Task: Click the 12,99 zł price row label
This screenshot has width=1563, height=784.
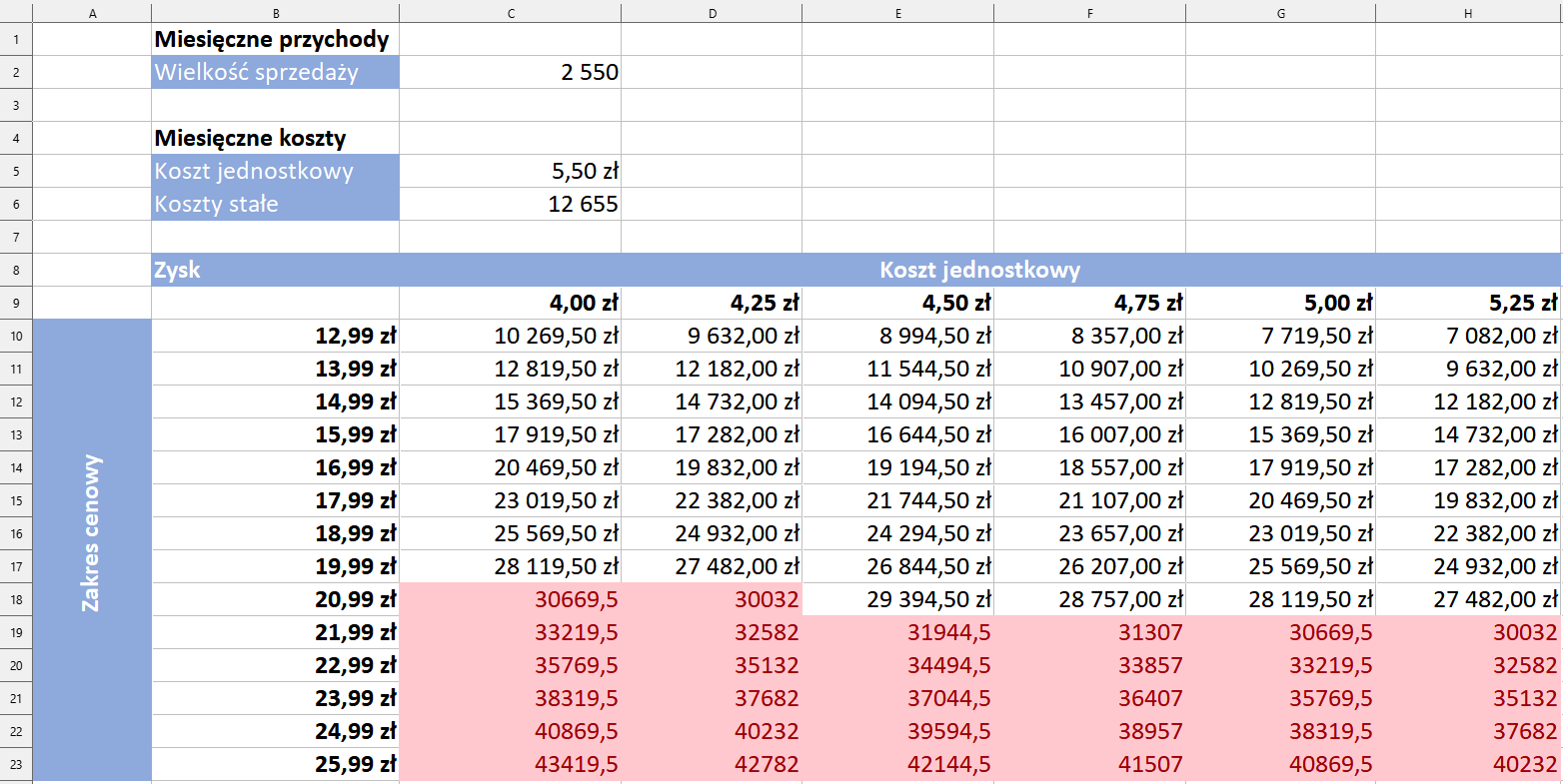Action: (x=275, y=336)
